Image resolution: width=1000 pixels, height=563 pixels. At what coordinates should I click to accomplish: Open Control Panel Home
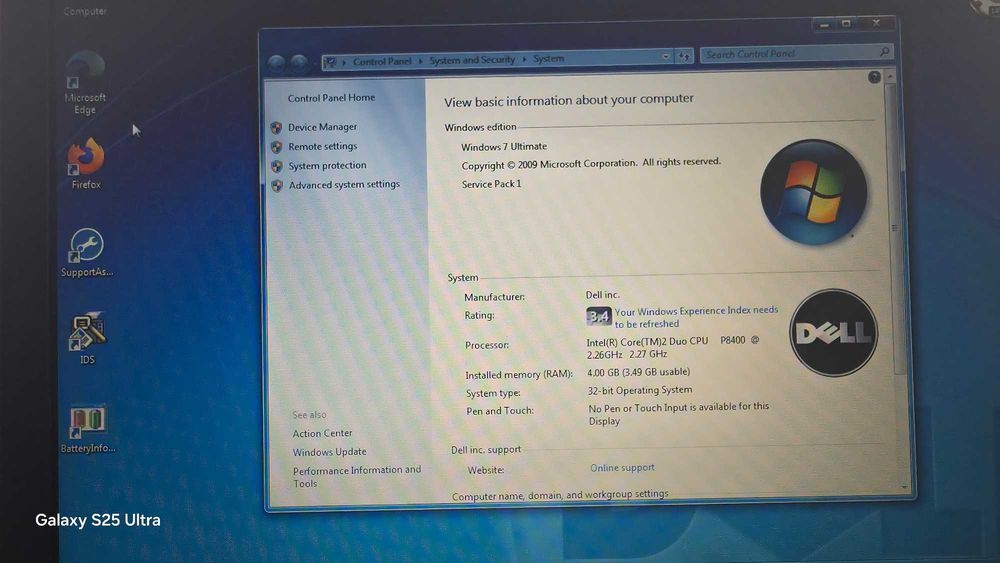click(x=331, y=98)
